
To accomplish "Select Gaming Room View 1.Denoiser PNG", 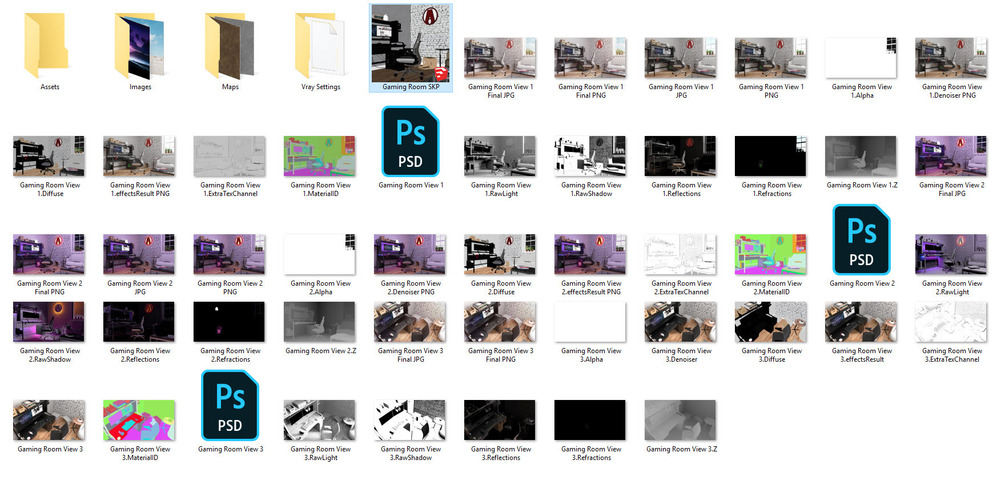I will point(952,58).
